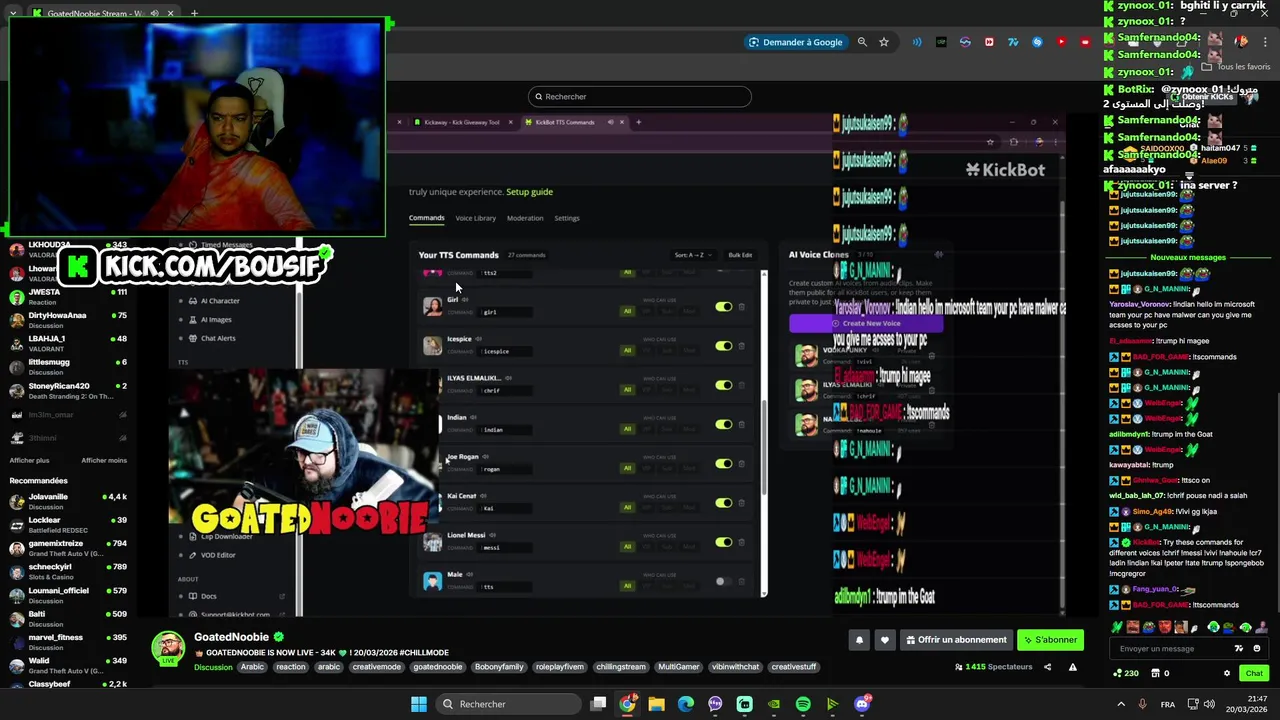Select KickBot TTS Commands browser tab
1280x720 pixels.
(x=567, y=122)
